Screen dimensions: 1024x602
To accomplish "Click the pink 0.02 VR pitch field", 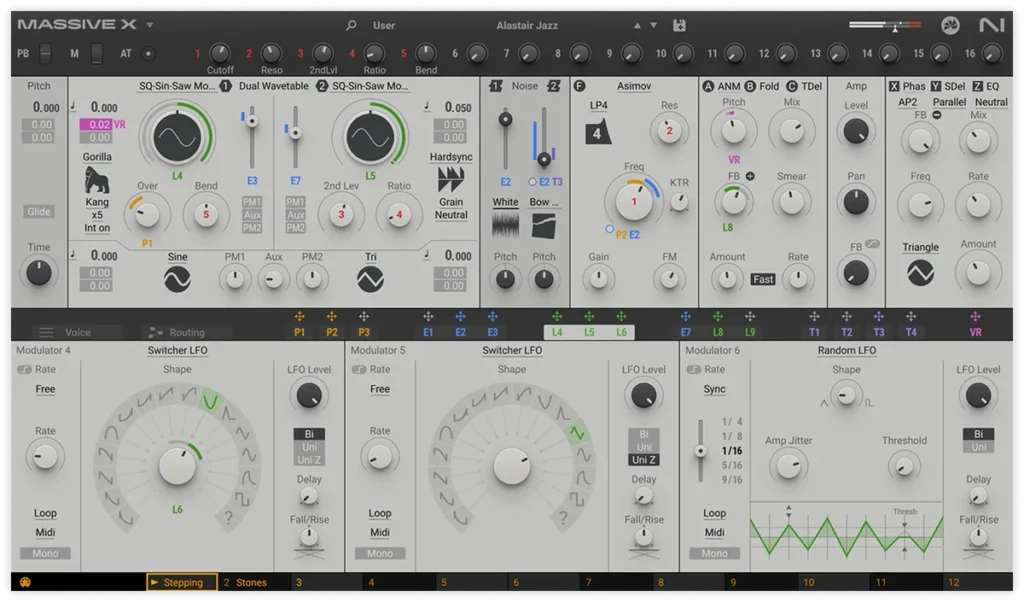I will coord(96,124).
